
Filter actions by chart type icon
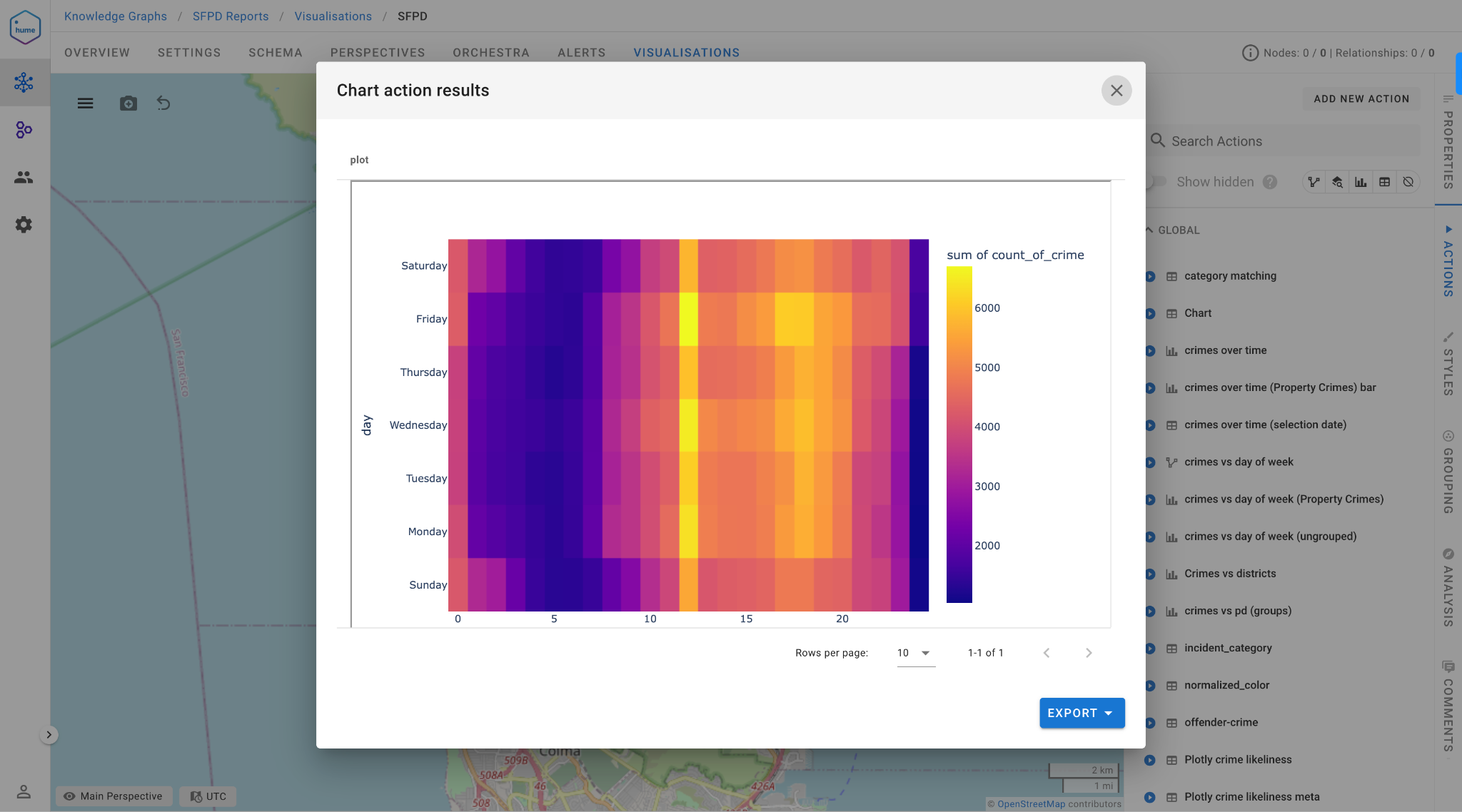pyautogui.click(x=1361, y=182)
